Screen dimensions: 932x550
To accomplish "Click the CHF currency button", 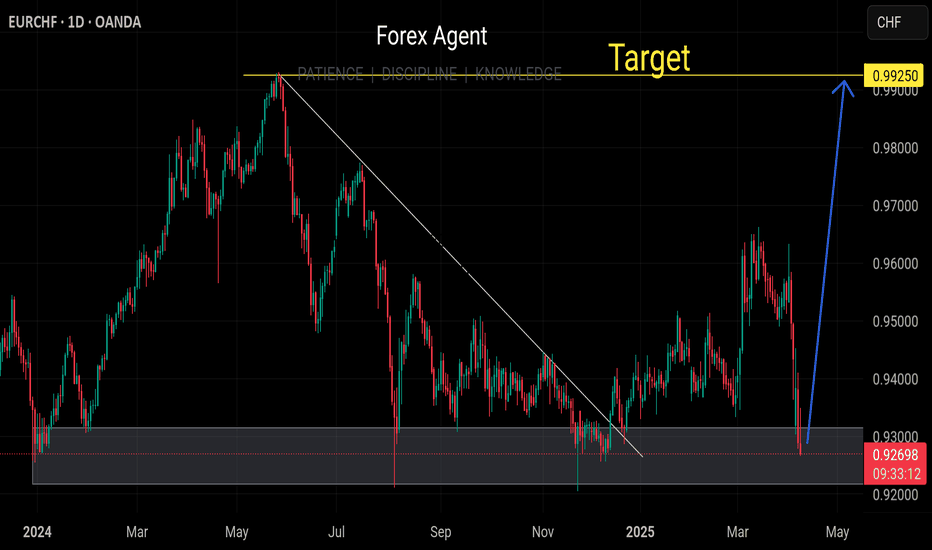I will coord(896,23).
